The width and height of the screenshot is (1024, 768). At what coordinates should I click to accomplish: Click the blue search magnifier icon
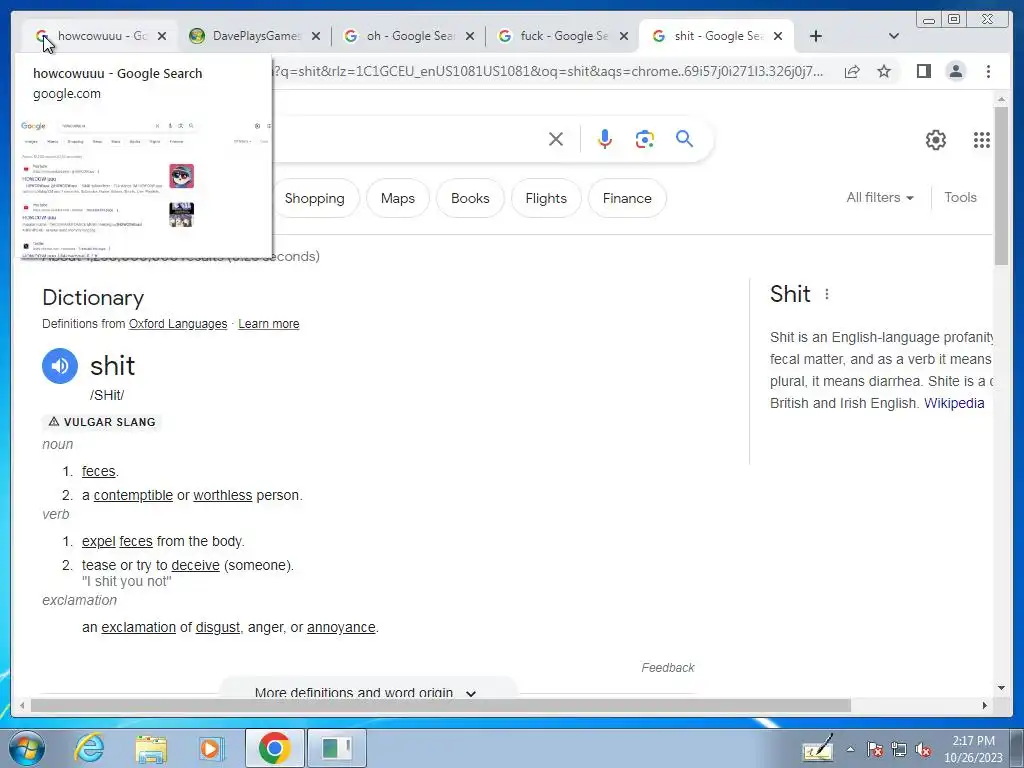pos(684,138)
